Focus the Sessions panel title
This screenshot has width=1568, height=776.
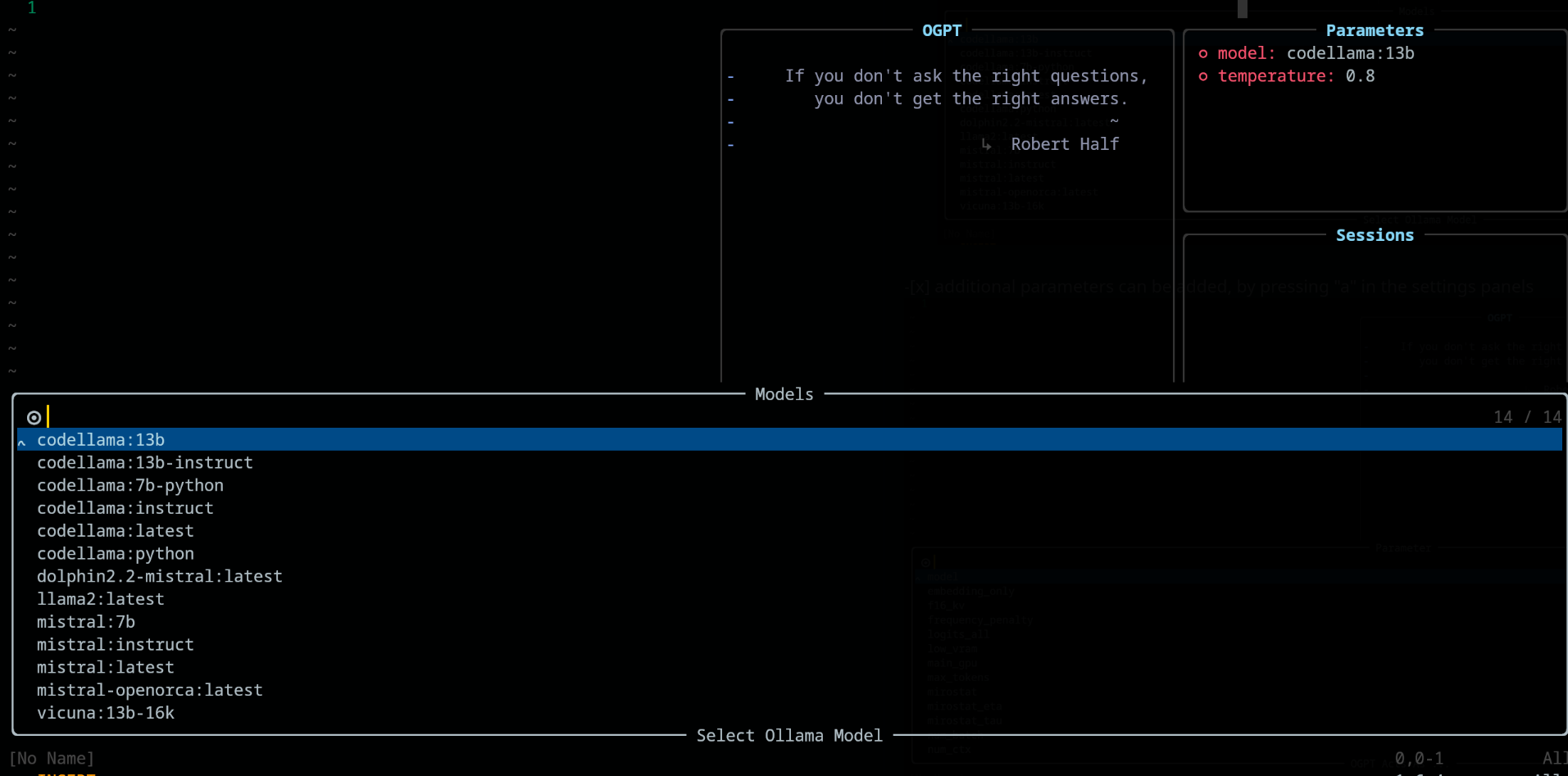pyautogui.click(x=1375, y=235)
